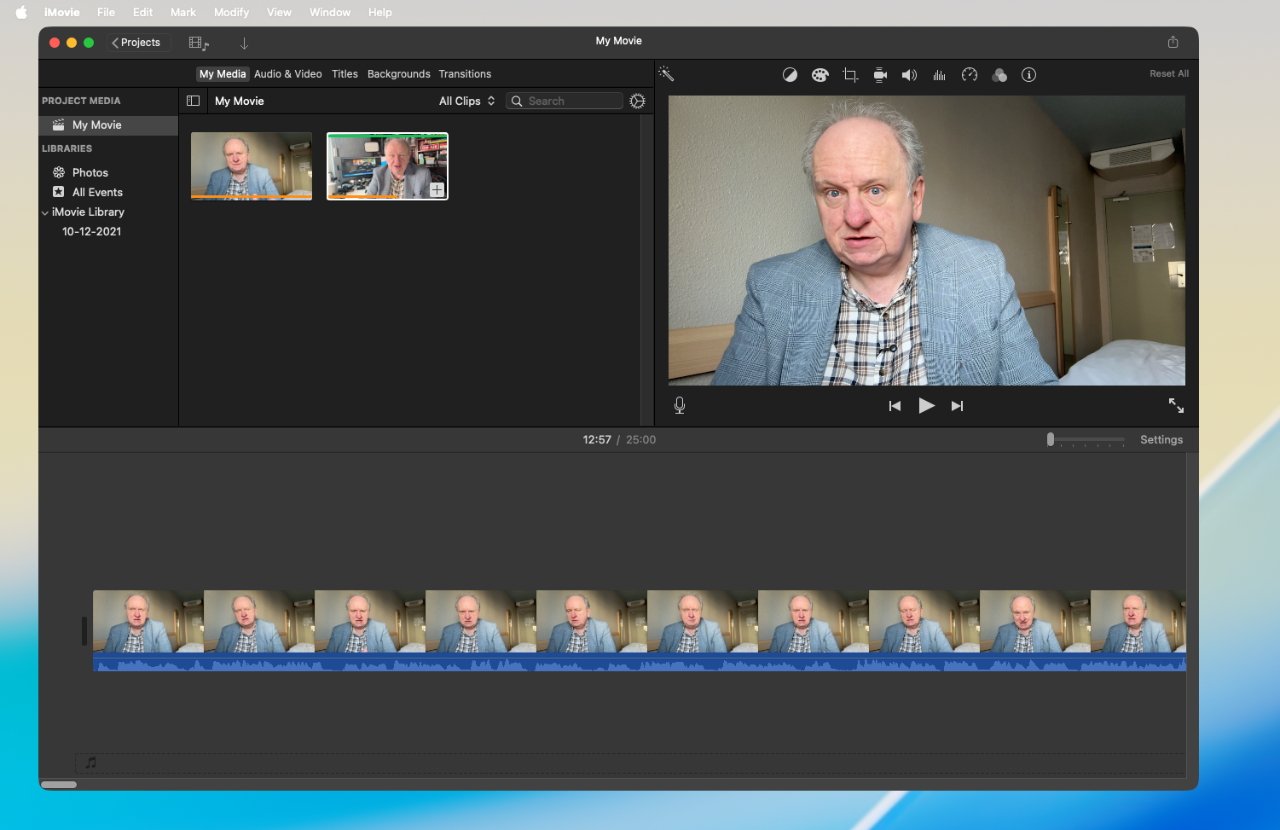Open the Stabilization controls

(879, 74)
